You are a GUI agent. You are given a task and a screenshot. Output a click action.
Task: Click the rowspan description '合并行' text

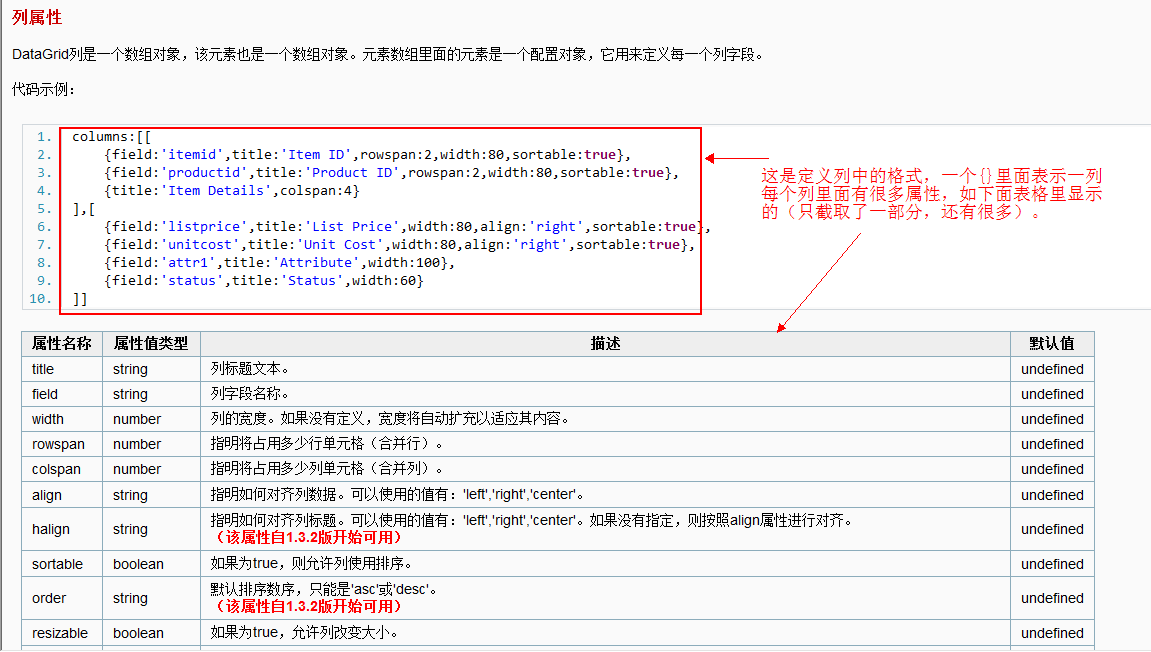click(402, 444)
